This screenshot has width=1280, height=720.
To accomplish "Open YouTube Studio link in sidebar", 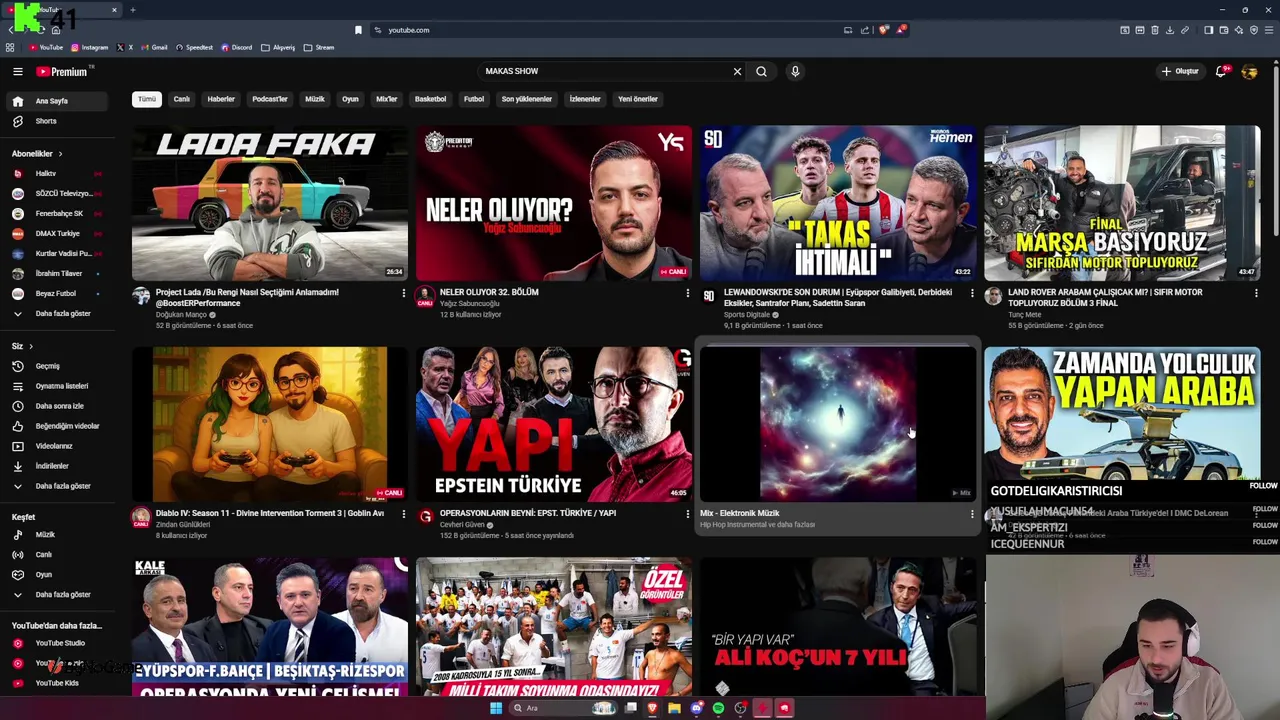I will pos(59,643).
